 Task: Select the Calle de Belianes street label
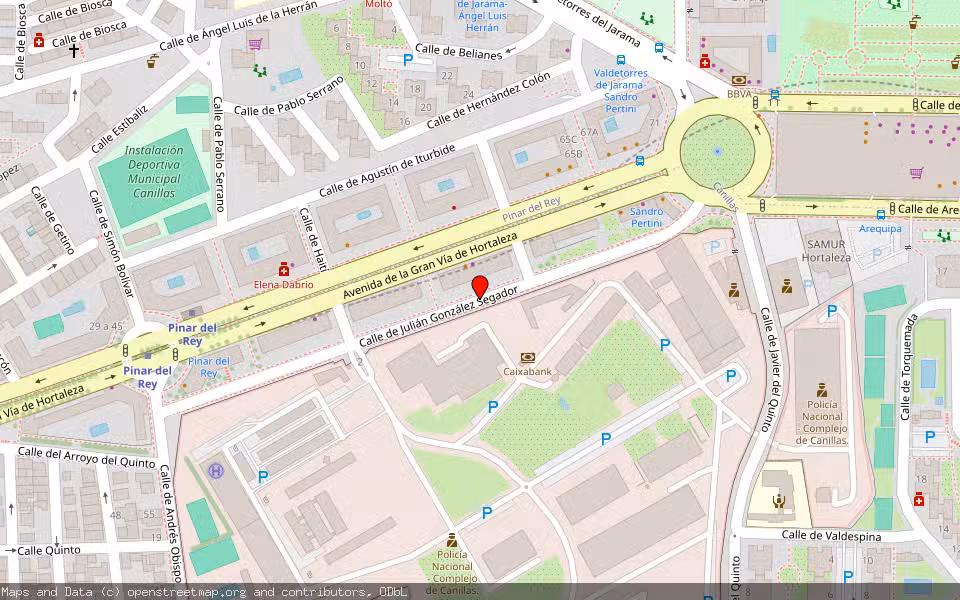(459, 51)
